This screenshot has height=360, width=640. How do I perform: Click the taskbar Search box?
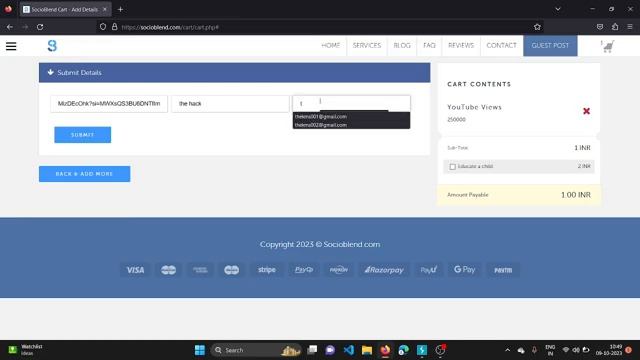click(256, 350)
